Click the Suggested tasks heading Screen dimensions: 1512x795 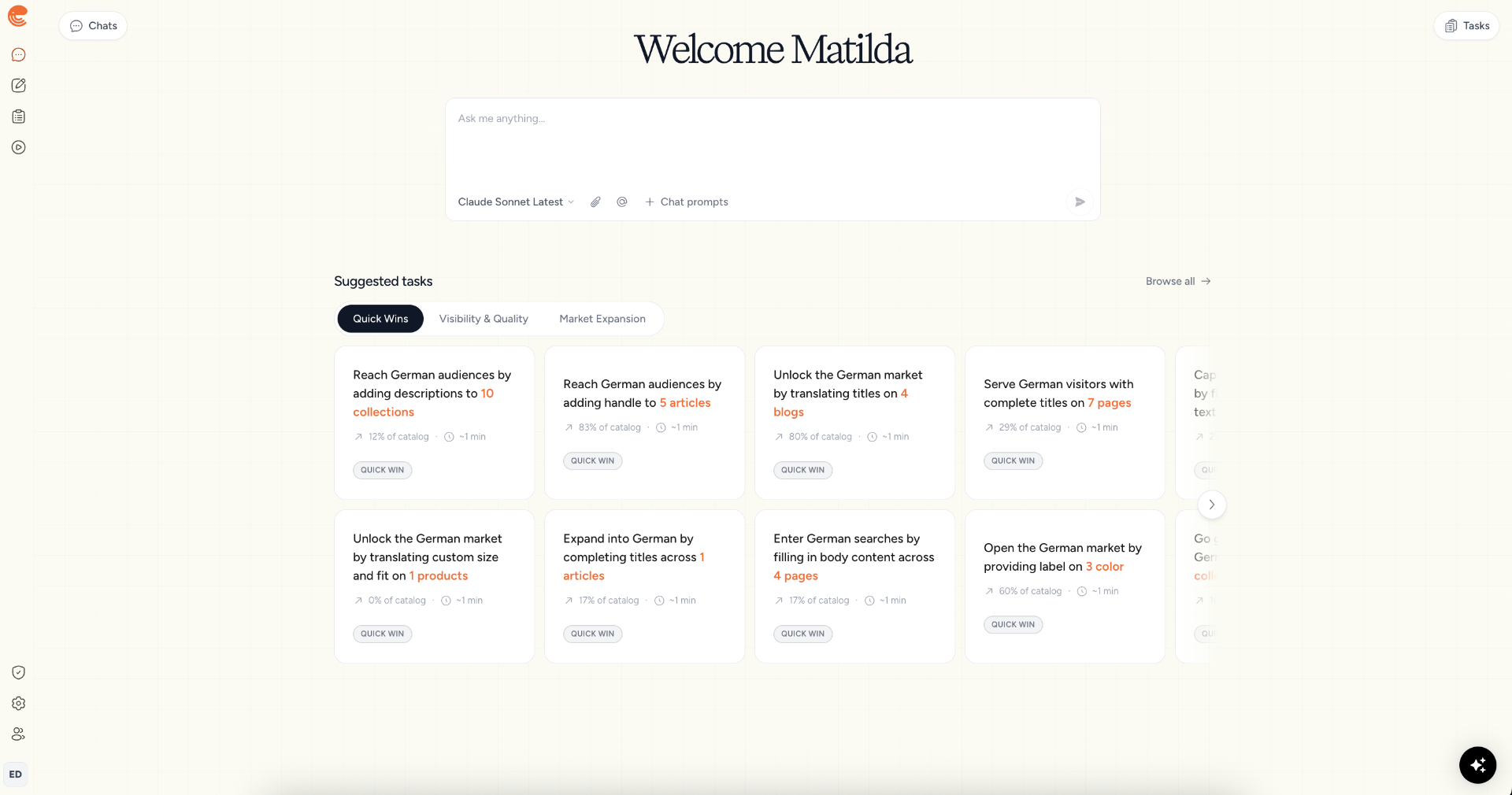383,281
